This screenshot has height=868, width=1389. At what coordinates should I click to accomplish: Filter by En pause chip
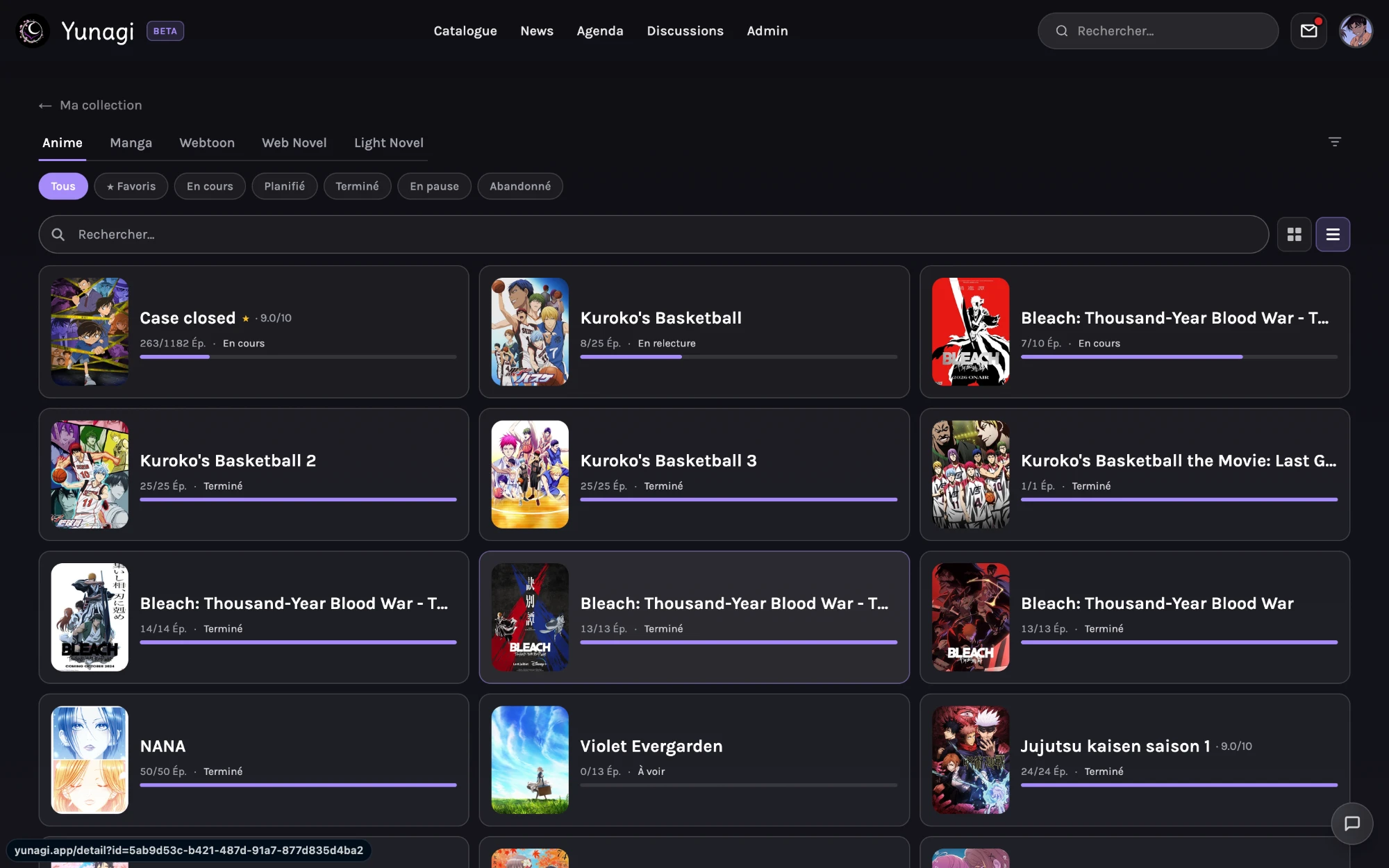(434, 186)
